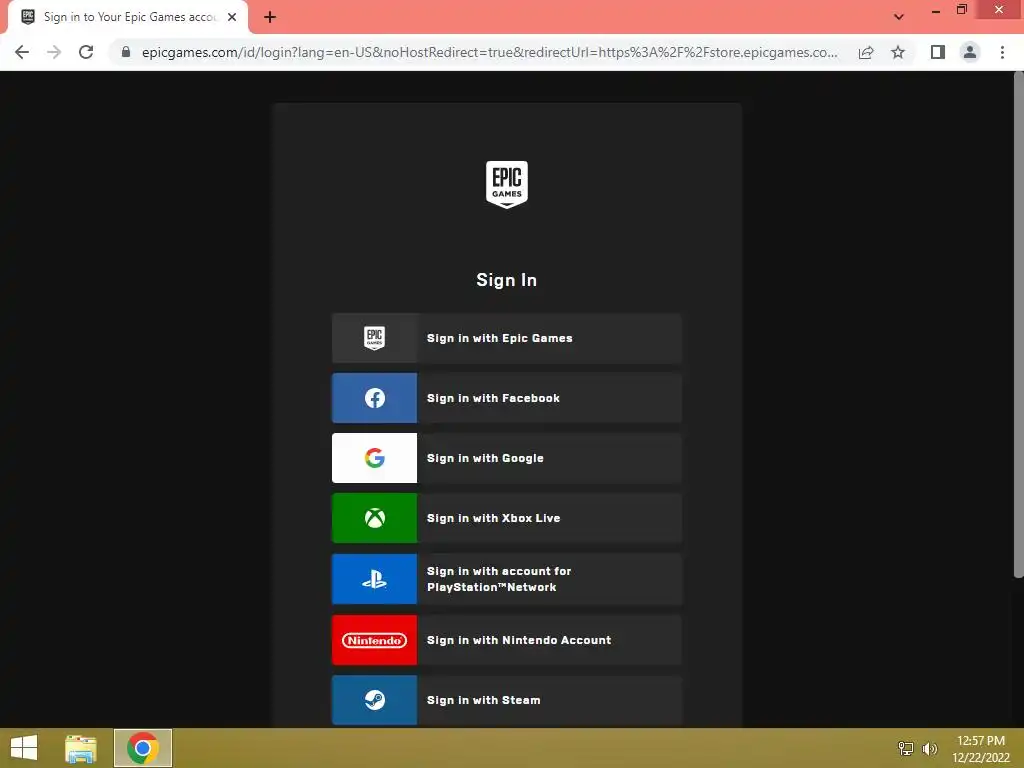
Task: Click the Xbox logo tile
Action: [374, 519]
